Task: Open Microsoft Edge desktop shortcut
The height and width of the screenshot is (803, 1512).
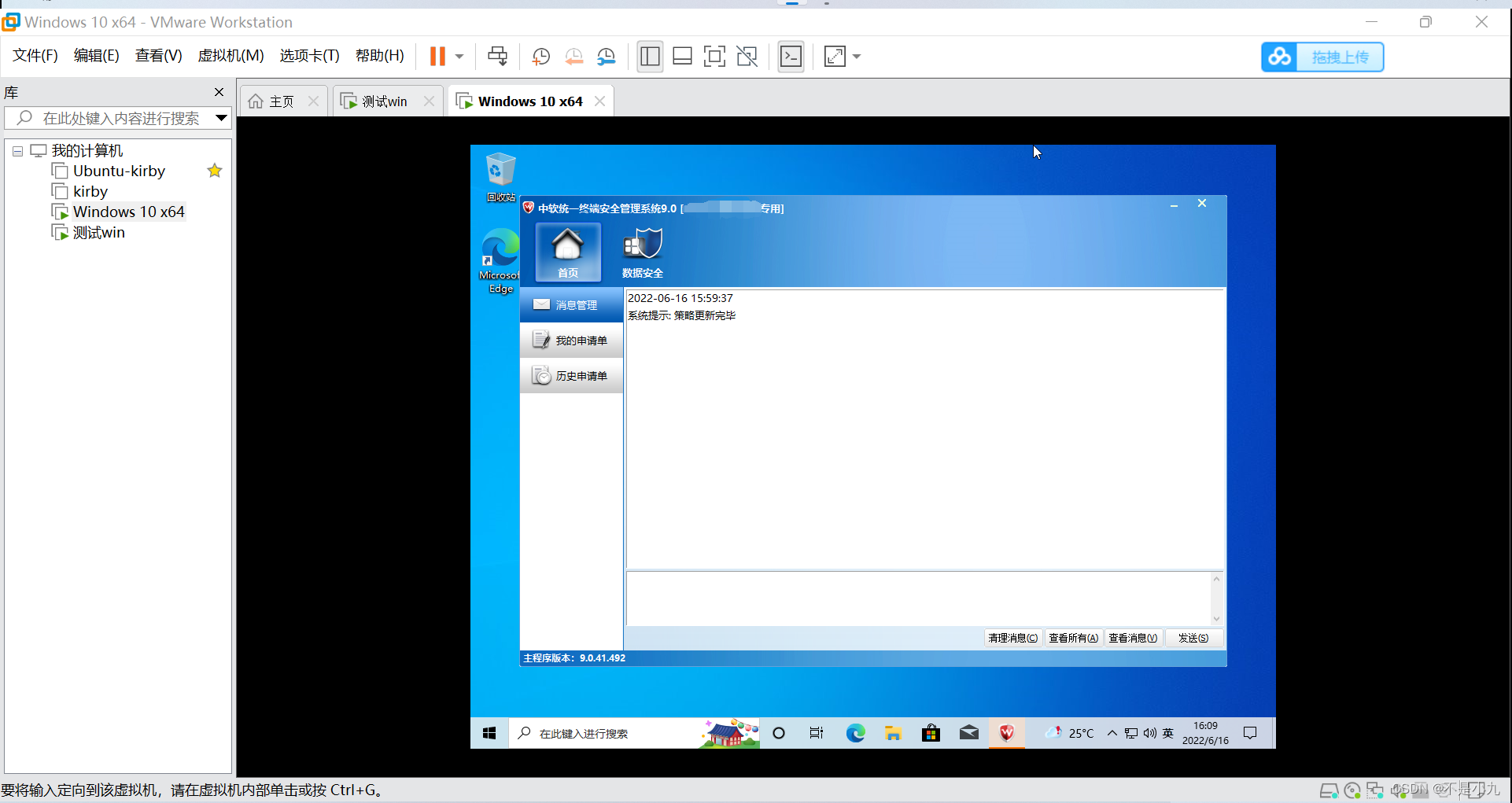Action: point(500,261)
